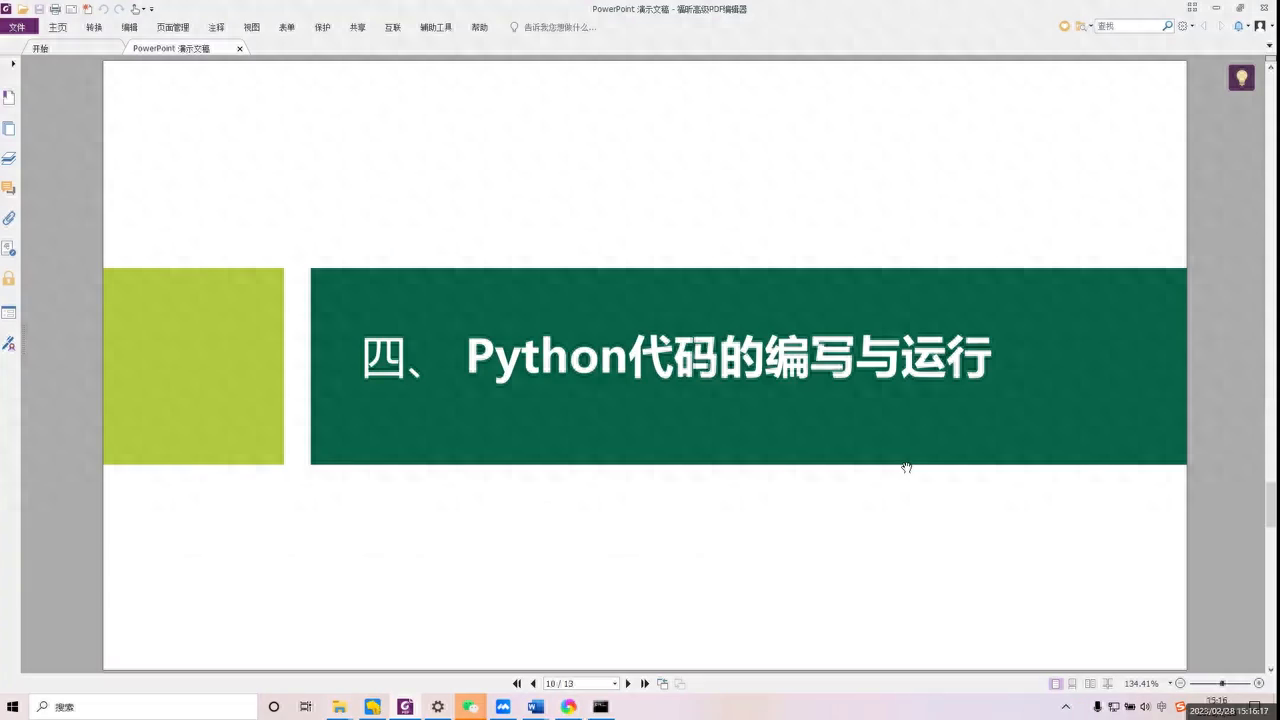Viewport: 1280px width, 720px height.
Task: Customize quick access toolbar dropdown arrow
Action: coord(152,9)
